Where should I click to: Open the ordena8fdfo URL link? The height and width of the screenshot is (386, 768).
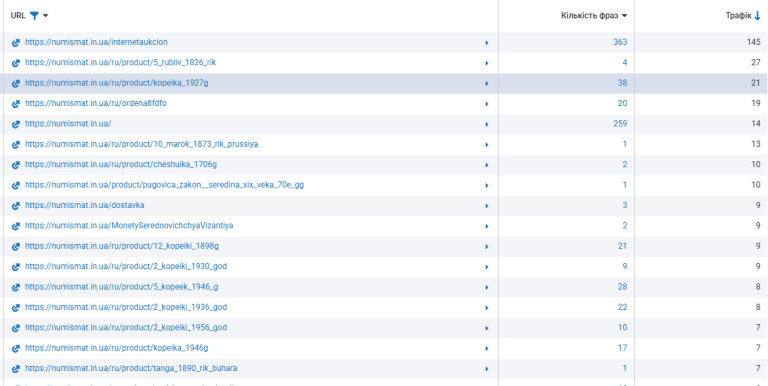pos(96,103)
